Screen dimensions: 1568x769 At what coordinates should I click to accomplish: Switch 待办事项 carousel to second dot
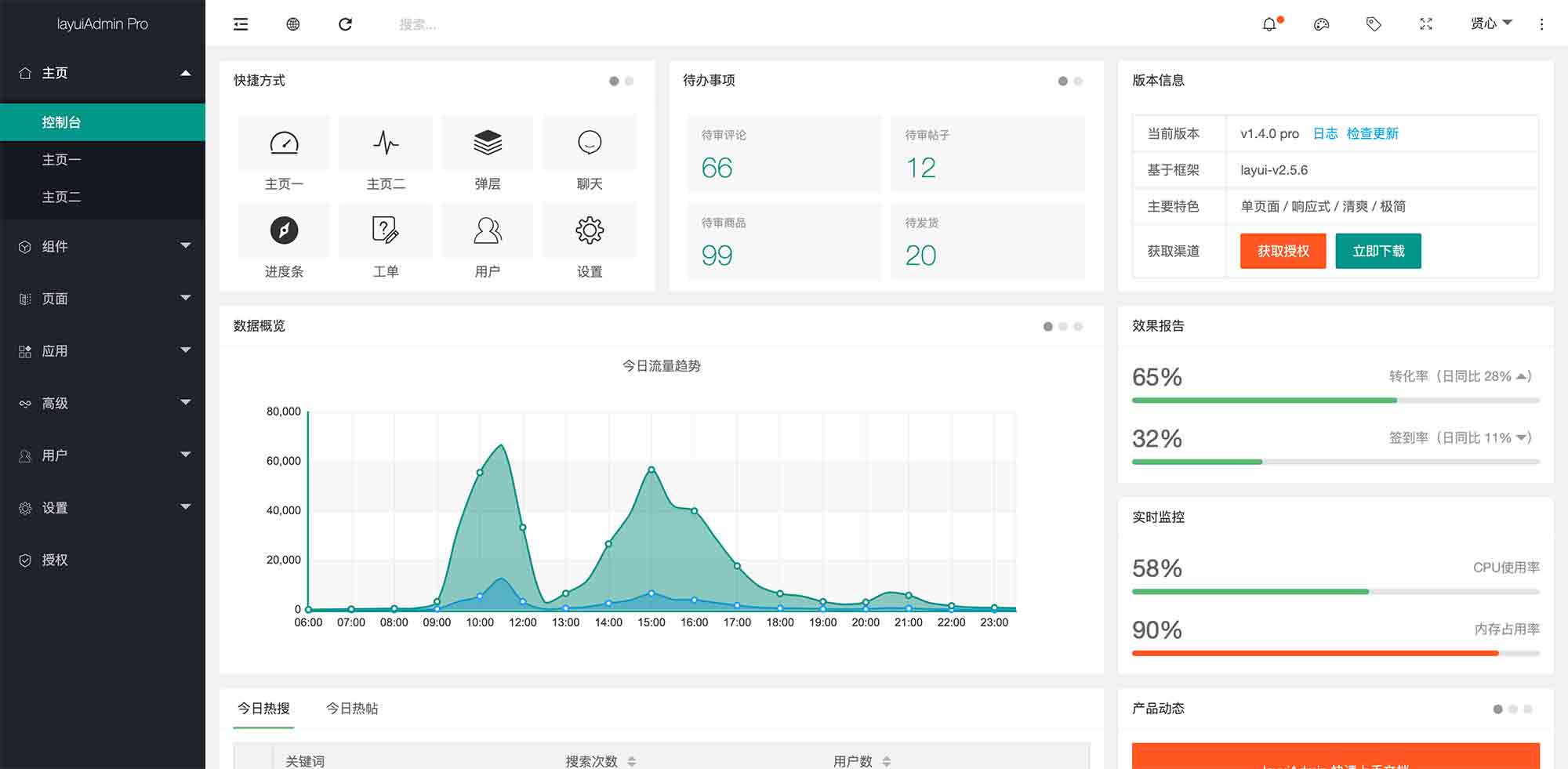tap(1078, 81)
